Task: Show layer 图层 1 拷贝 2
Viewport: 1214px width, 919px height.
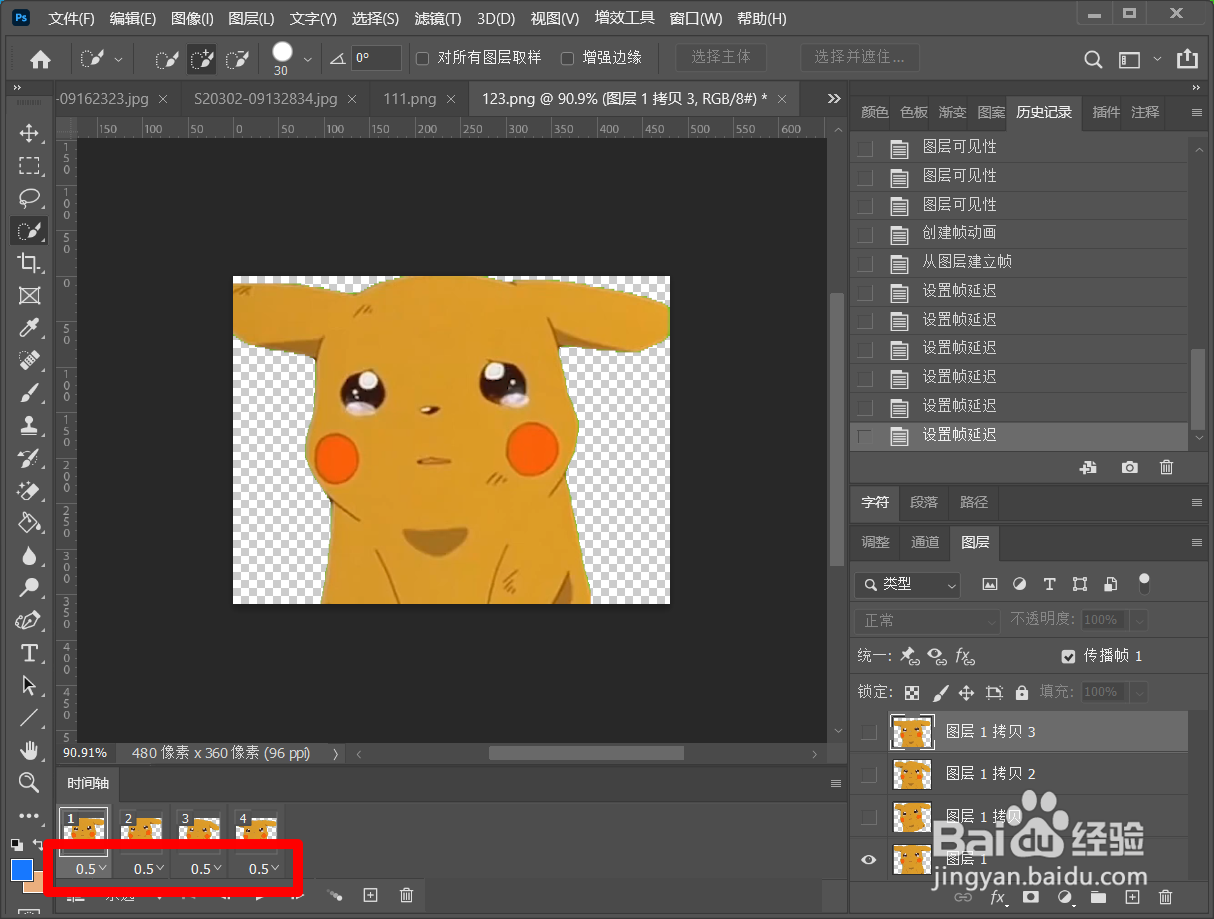Action: point(868,774)
